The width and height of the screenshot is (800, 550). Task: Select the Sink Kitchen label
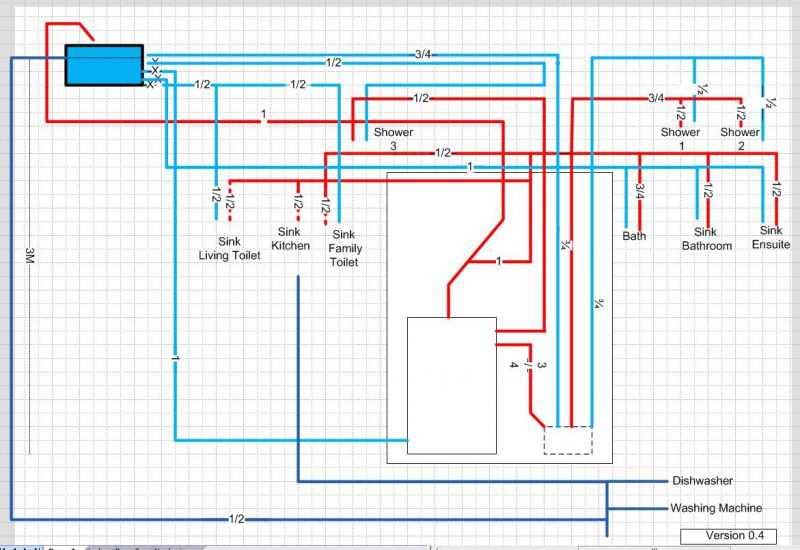pos(290,239)
